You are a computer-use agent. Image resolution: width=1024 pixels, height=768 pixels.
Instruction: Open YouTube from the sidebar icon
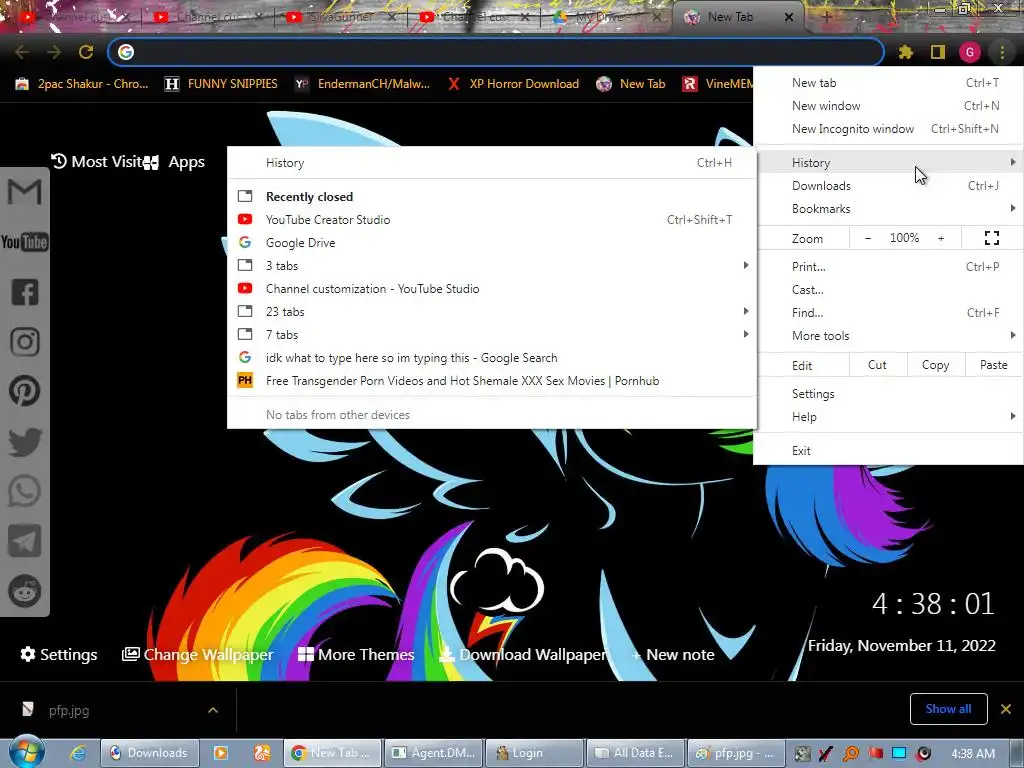25,242
